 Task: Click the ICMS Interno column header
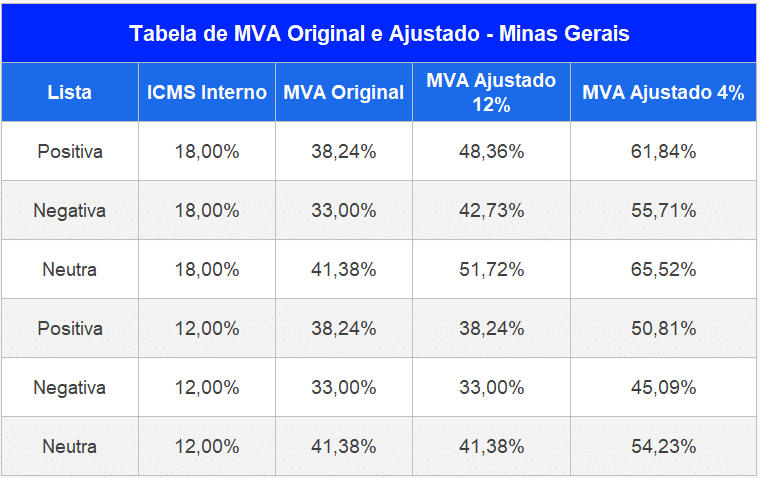pyautogui.click(x=207, y=92)
